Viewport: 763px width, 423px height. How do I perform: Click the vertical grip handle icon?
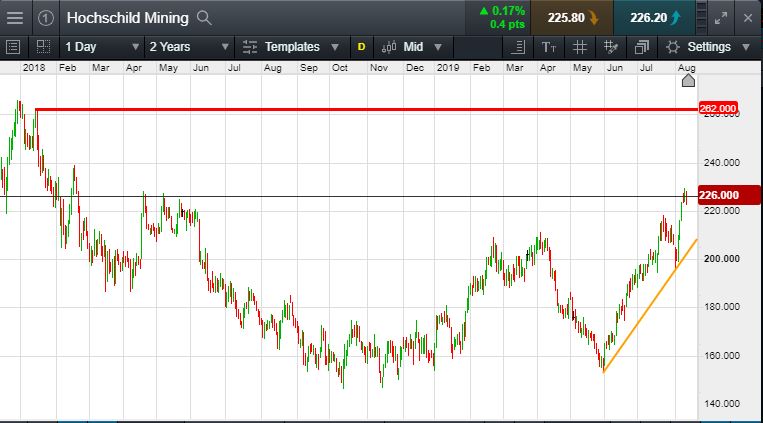[x=701, y=18]
